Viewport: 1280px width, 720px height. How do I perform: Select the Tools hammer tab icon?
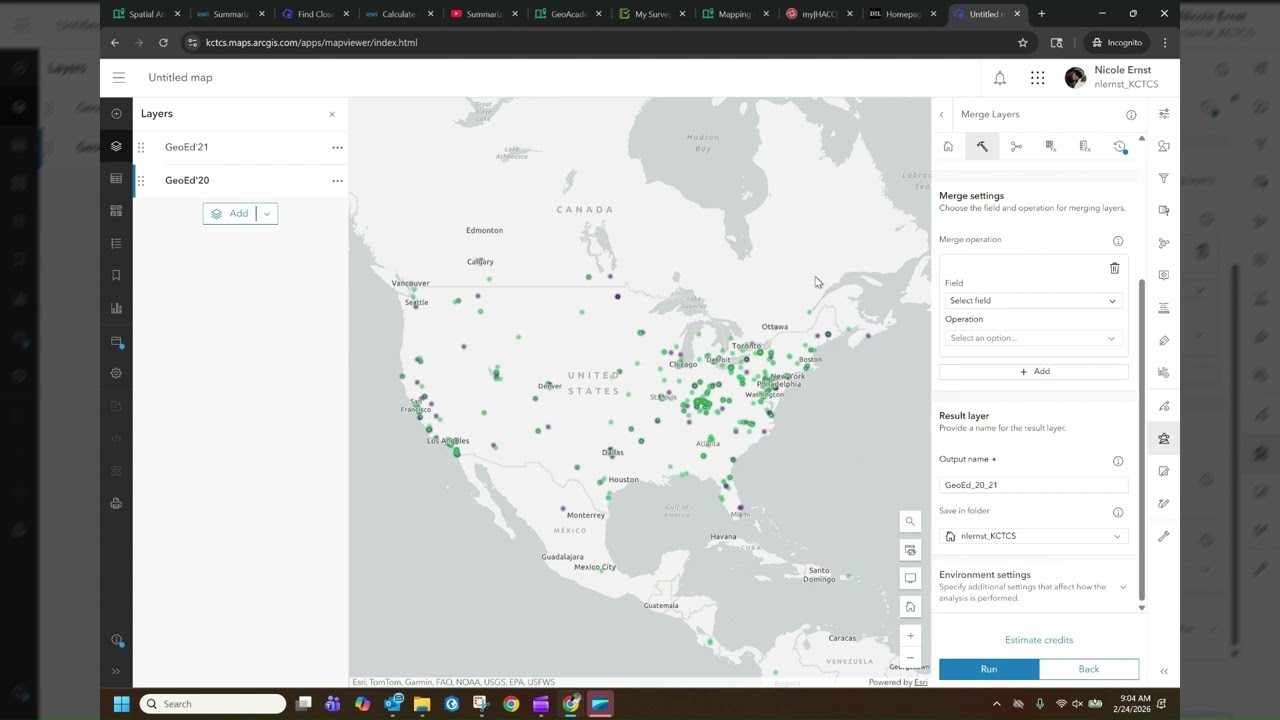point(982,147)
